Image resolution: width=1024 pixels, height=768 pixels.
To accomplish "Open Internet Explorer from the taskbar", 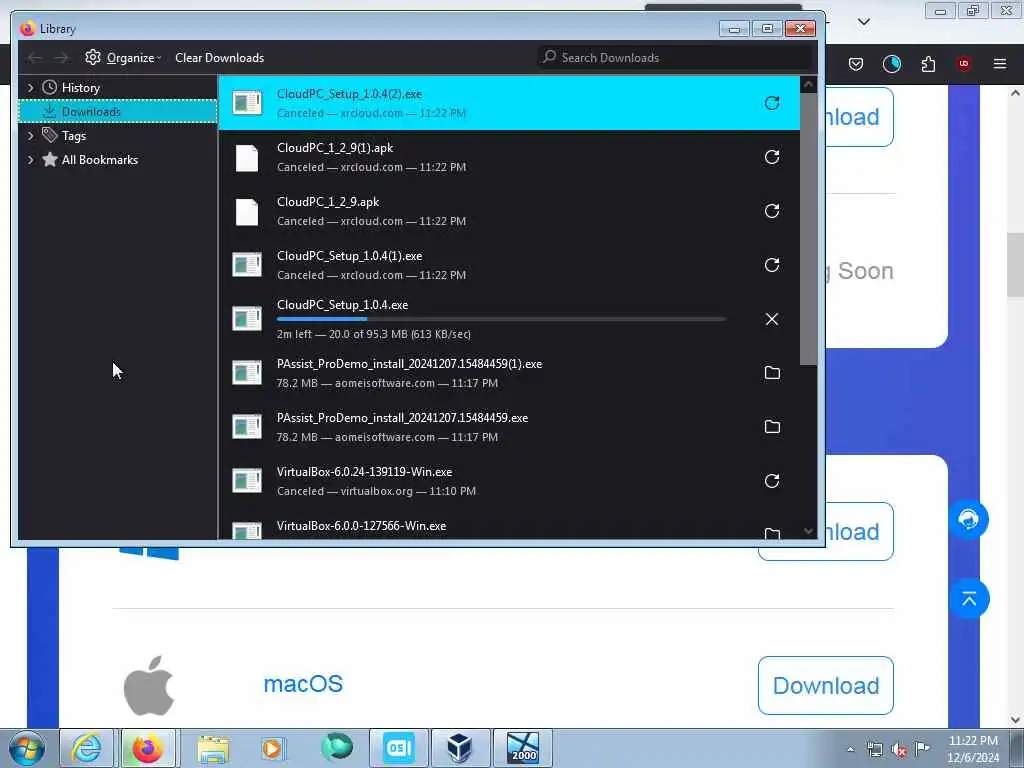I will pyautogui.click(x=86, y=748).
